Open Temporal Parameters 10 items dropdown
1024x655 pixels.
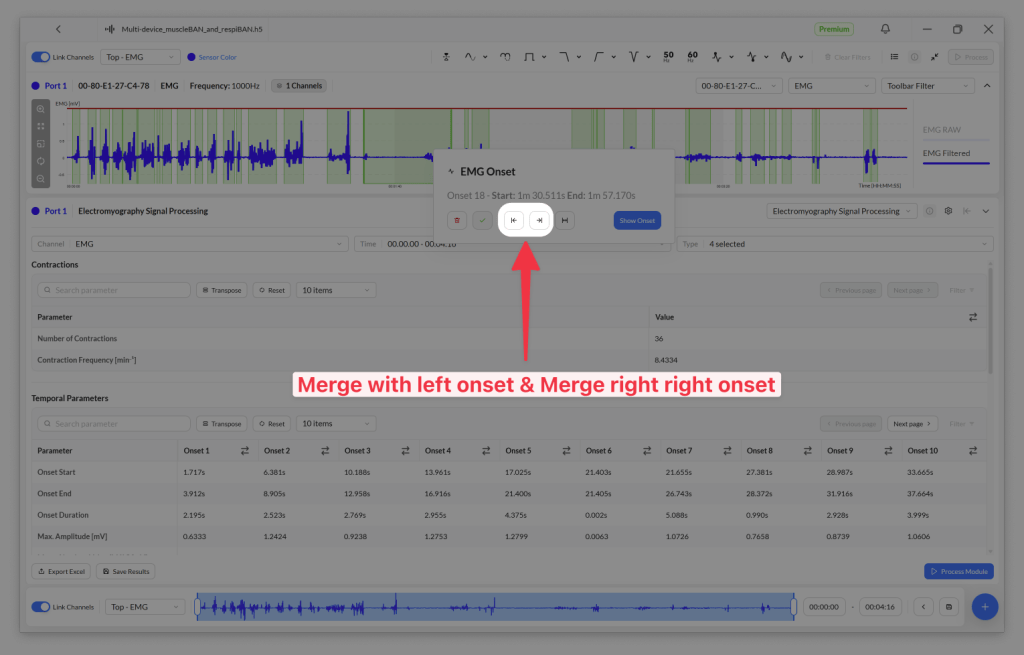[x=336, y=424]
